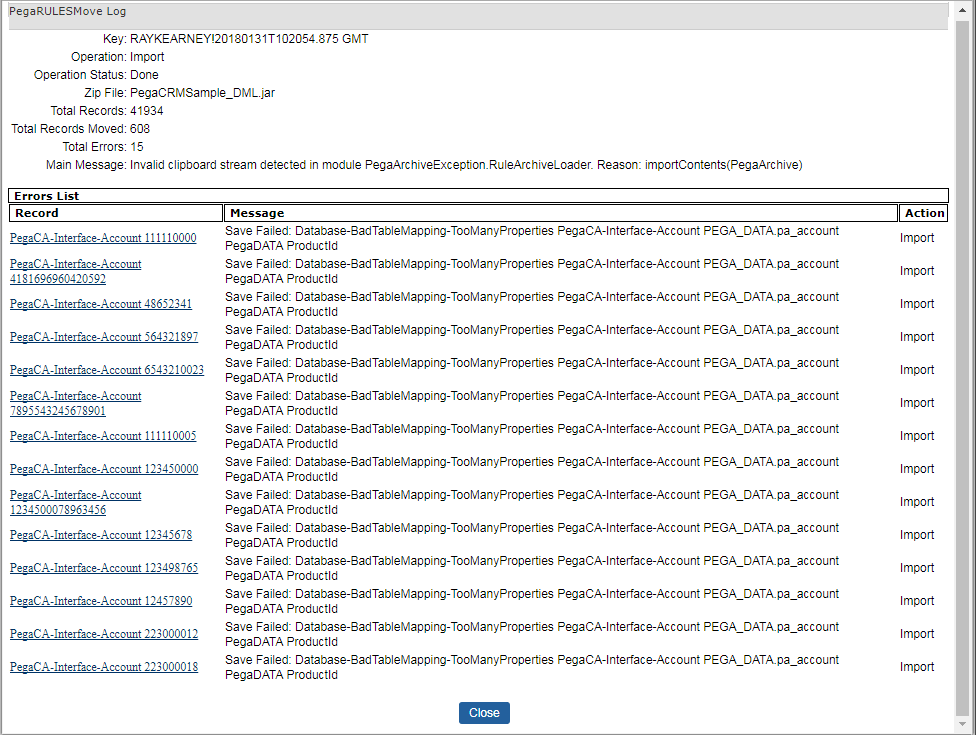Open record PegaCA-Interface-Account 123498765
Viewport: 976px width, 735px height.
point(104,568)
